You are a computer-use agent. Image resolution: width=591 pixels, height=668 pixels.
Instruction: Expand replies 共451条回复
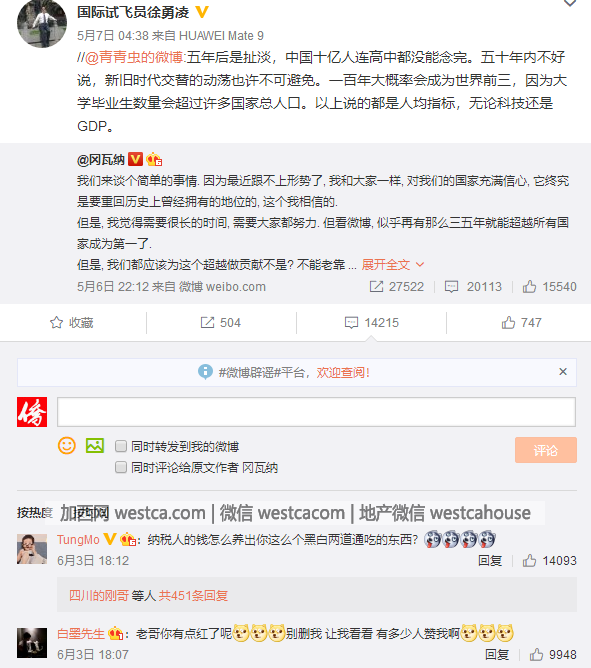click(x=193, y=595)
